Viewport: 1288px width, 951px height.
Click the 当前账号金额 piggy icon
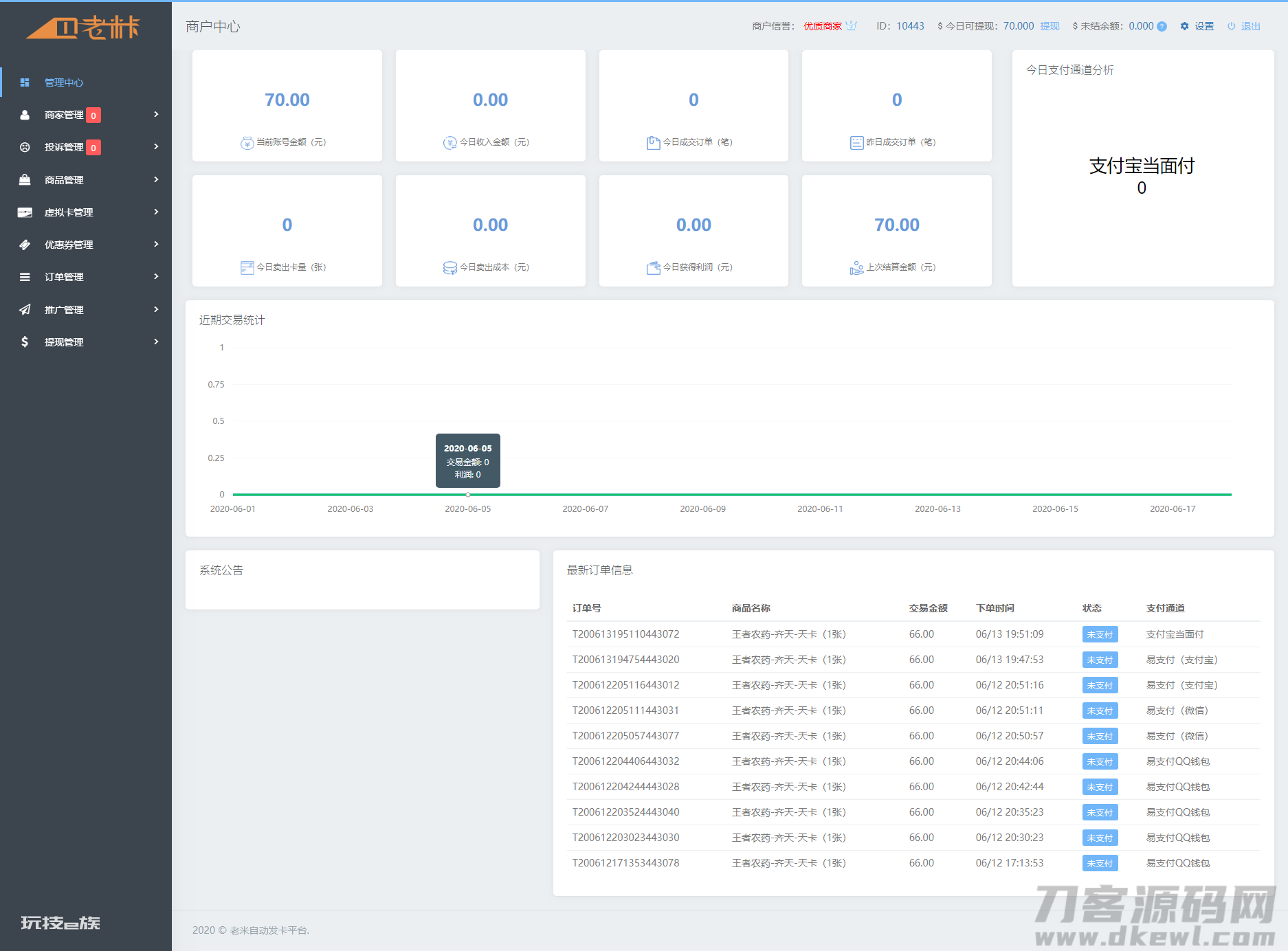pos(247,143)
